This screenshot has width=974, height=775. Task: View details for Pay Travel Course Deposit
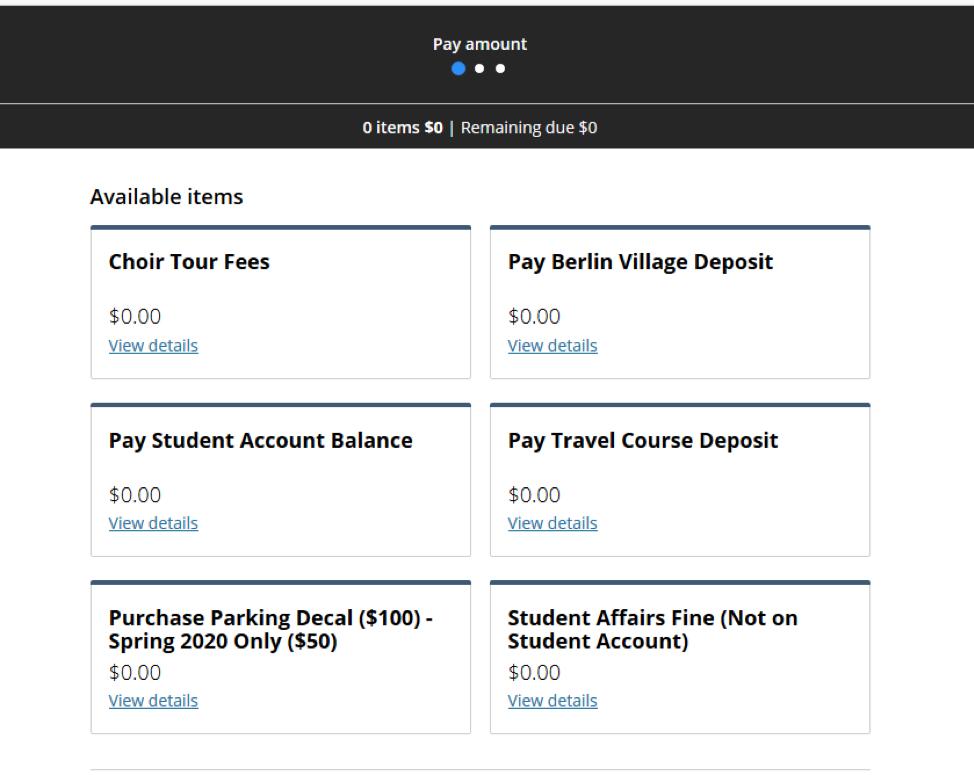point(552,523)
